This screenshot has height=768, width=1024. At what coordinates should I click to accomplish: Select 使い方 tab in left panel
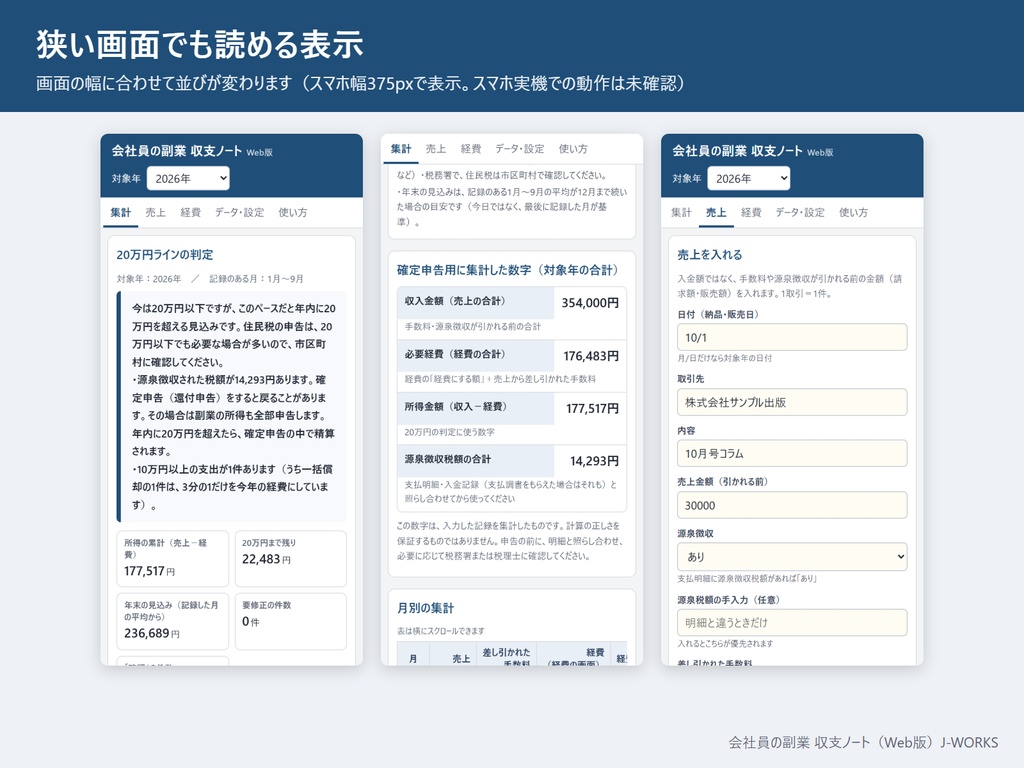pyautogui.click(x=293, y=213)
